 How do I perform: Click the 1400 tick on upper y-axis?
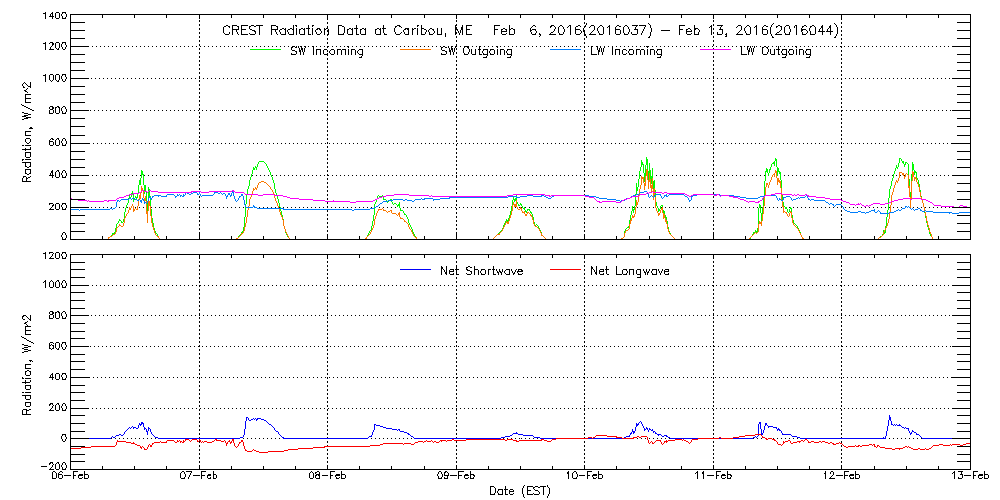(54, 17)
